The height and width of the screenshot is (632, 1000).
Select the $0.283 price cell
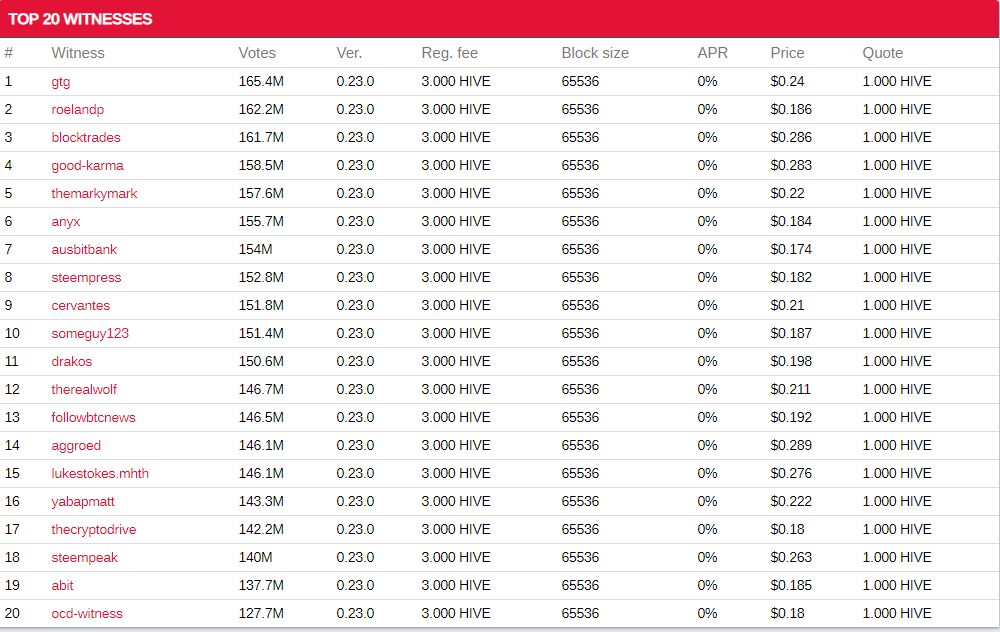tap(791, 166)
